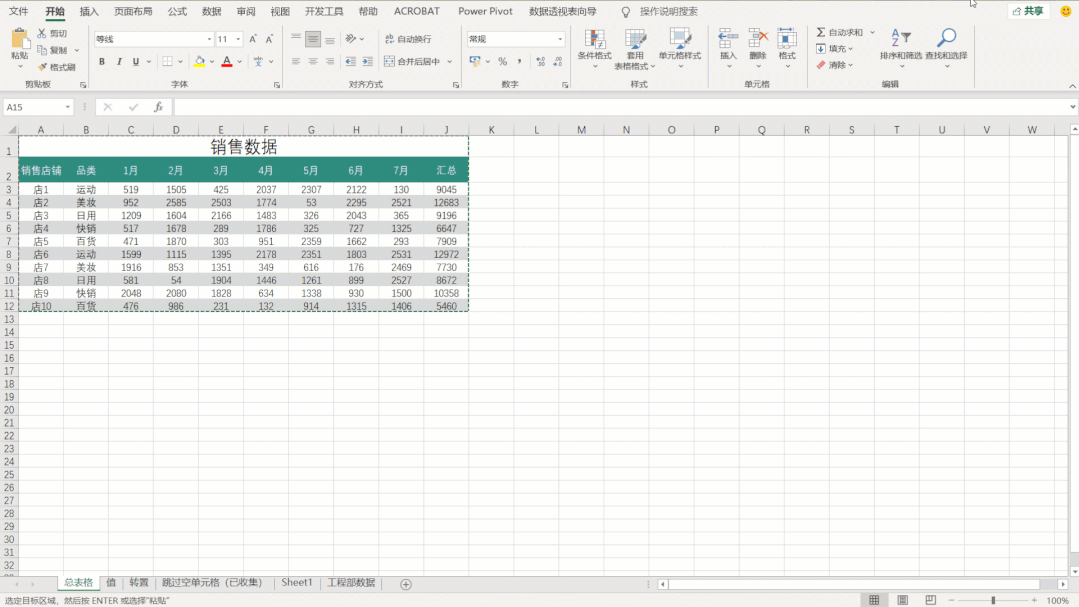Click AutoSum (自动求和)
This screenshot has height=607, width=1079.
click(839, 32)
